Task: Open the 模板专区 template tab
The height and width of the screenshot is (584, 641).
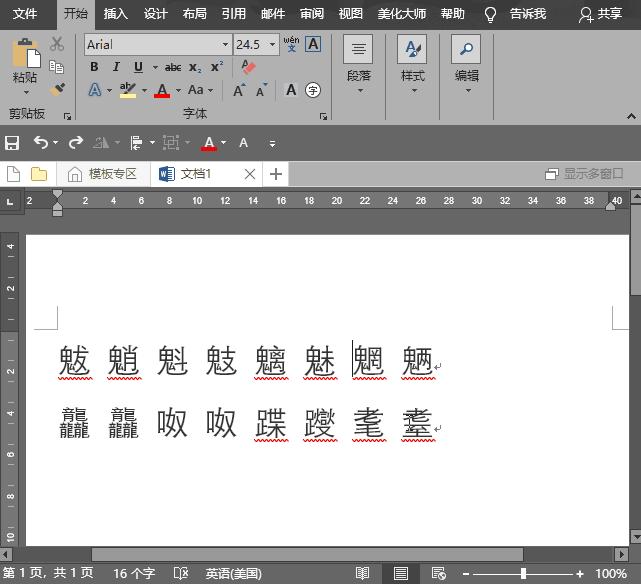Action: [103, 174]
